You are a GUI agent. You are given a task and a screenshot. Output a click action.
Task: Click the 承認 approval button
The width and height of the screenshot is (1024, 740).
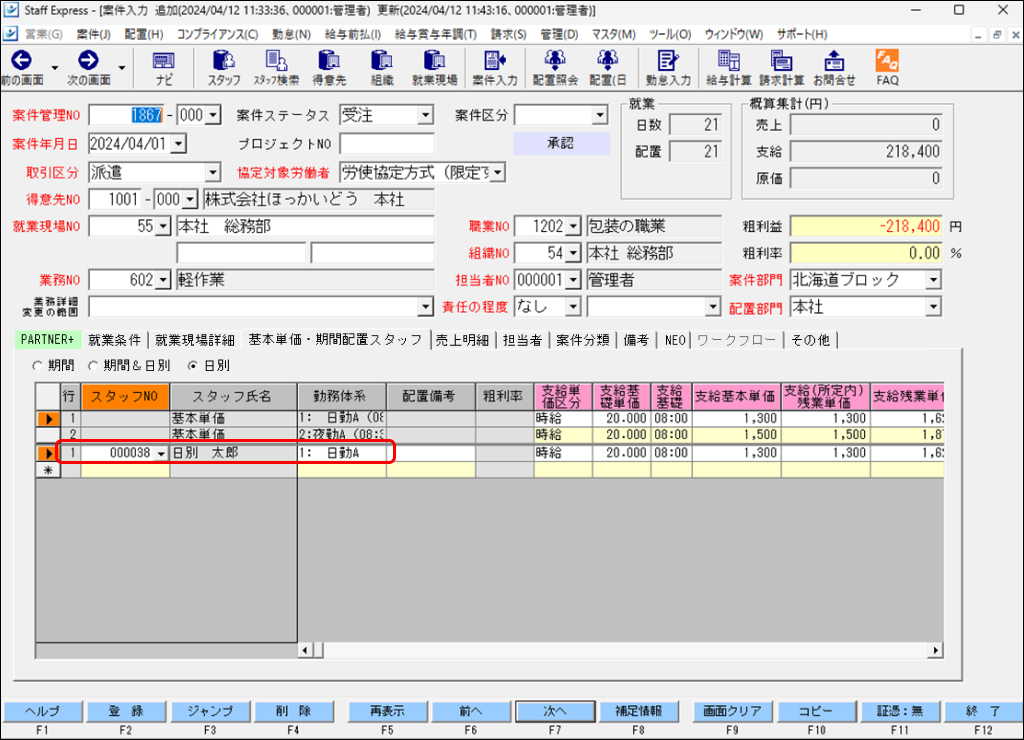[x=561, y=144]
